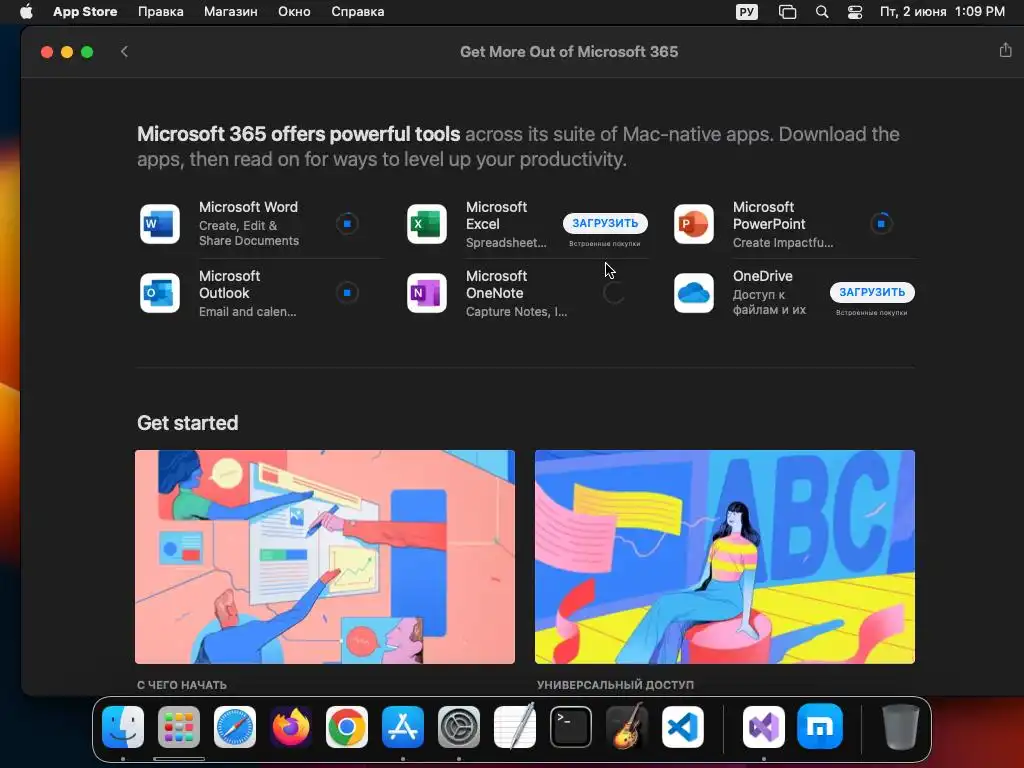This screenshot has width=1024, height=768.
Task: Open the Правка menu
Action: tap(161, 12)
